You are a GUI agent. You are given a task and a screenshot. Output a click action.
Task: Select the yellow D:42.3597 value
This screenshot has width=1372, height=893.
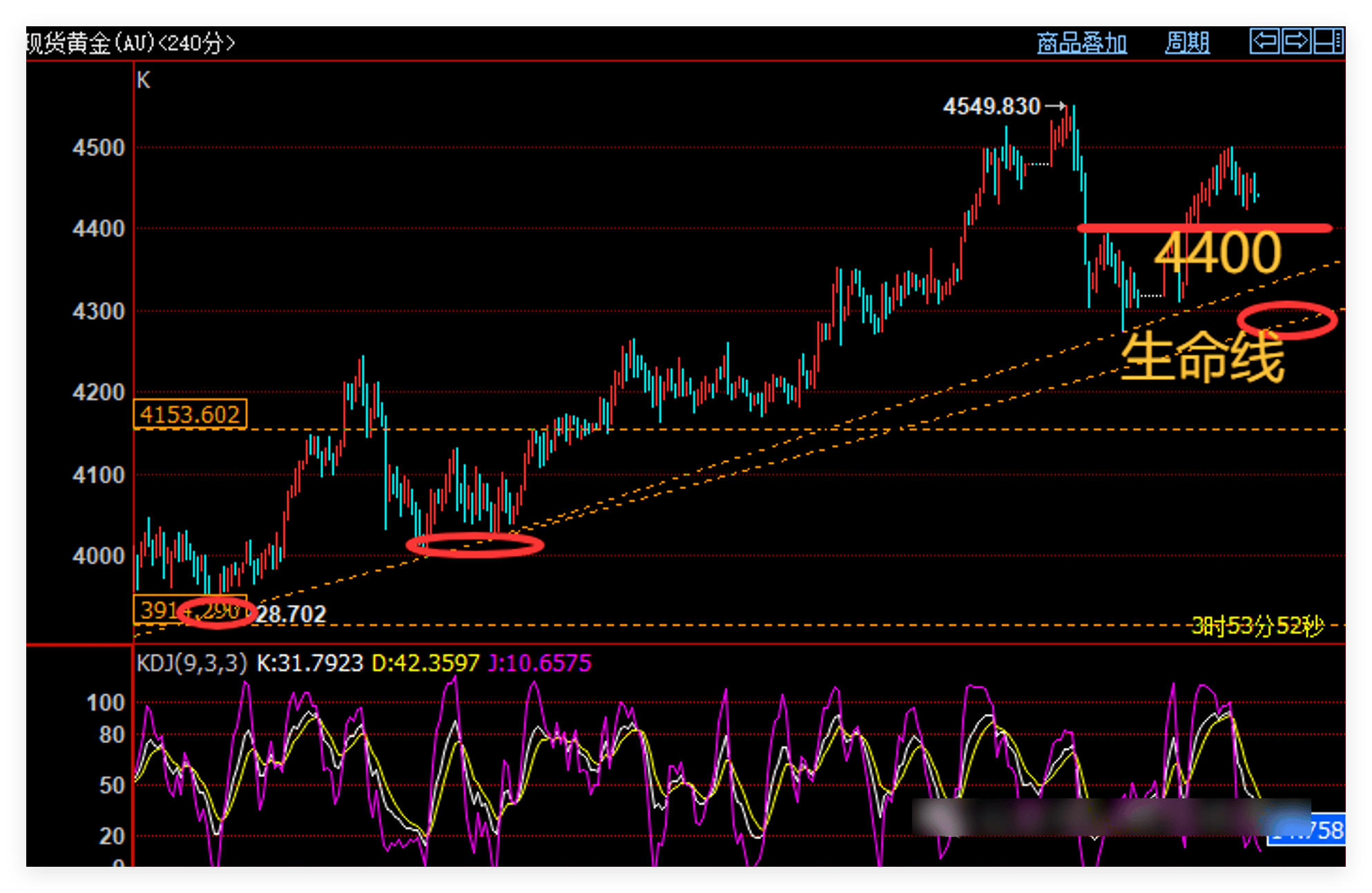(425, 664)
